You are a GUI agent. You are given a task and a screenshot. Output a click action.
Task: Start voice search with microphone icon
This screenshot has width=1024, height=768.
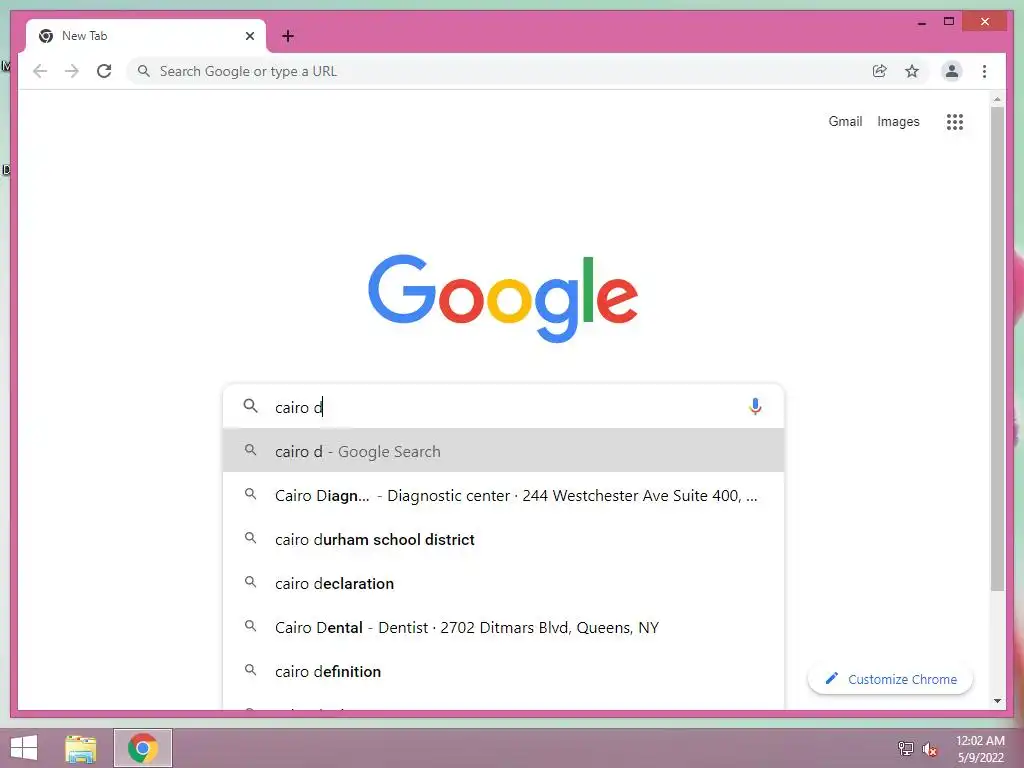[755, 406]
